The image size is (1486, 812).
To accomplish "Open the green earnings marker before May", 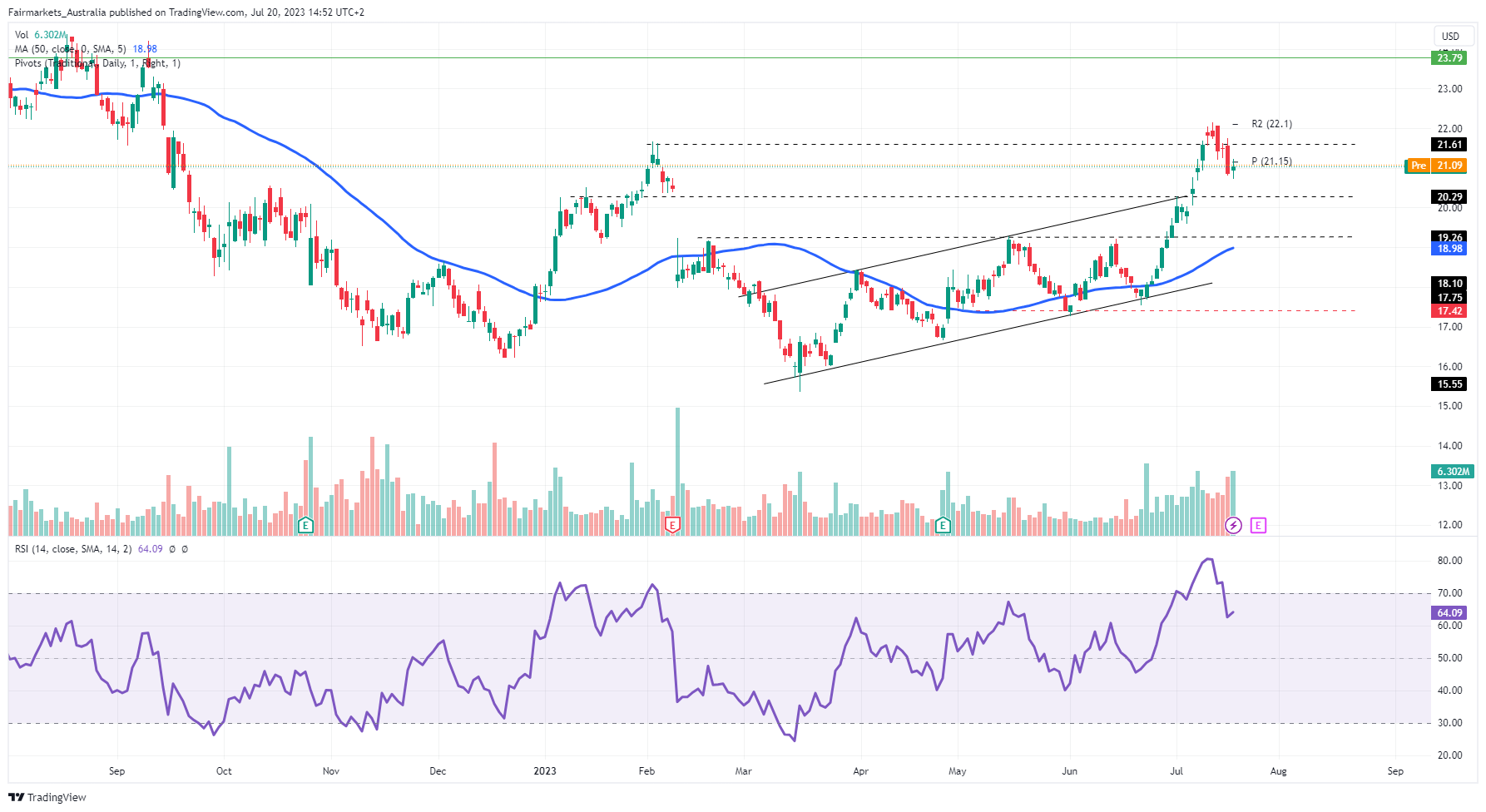I will click(943, 525).
